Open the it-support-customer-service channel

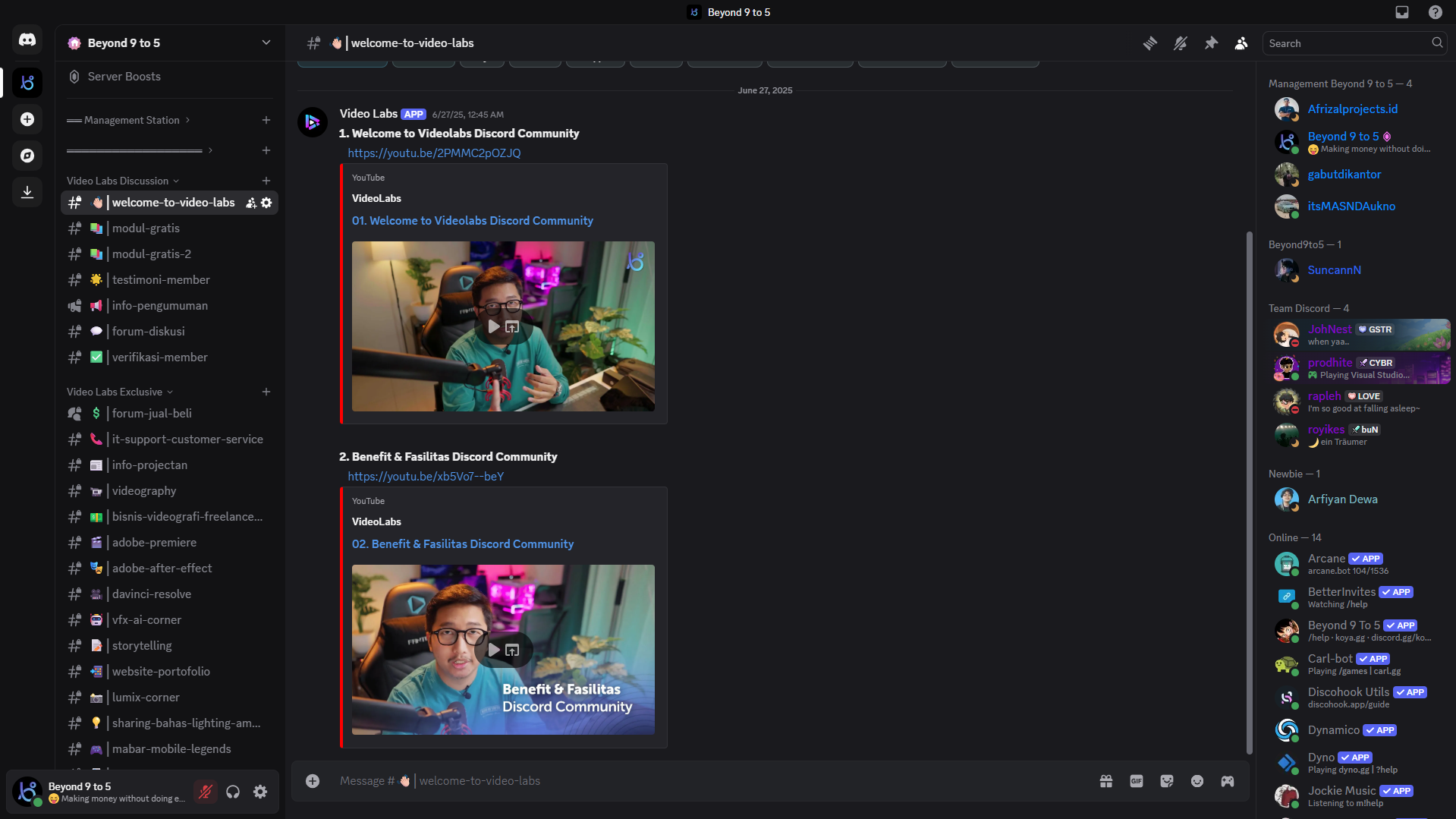point(170,439)
